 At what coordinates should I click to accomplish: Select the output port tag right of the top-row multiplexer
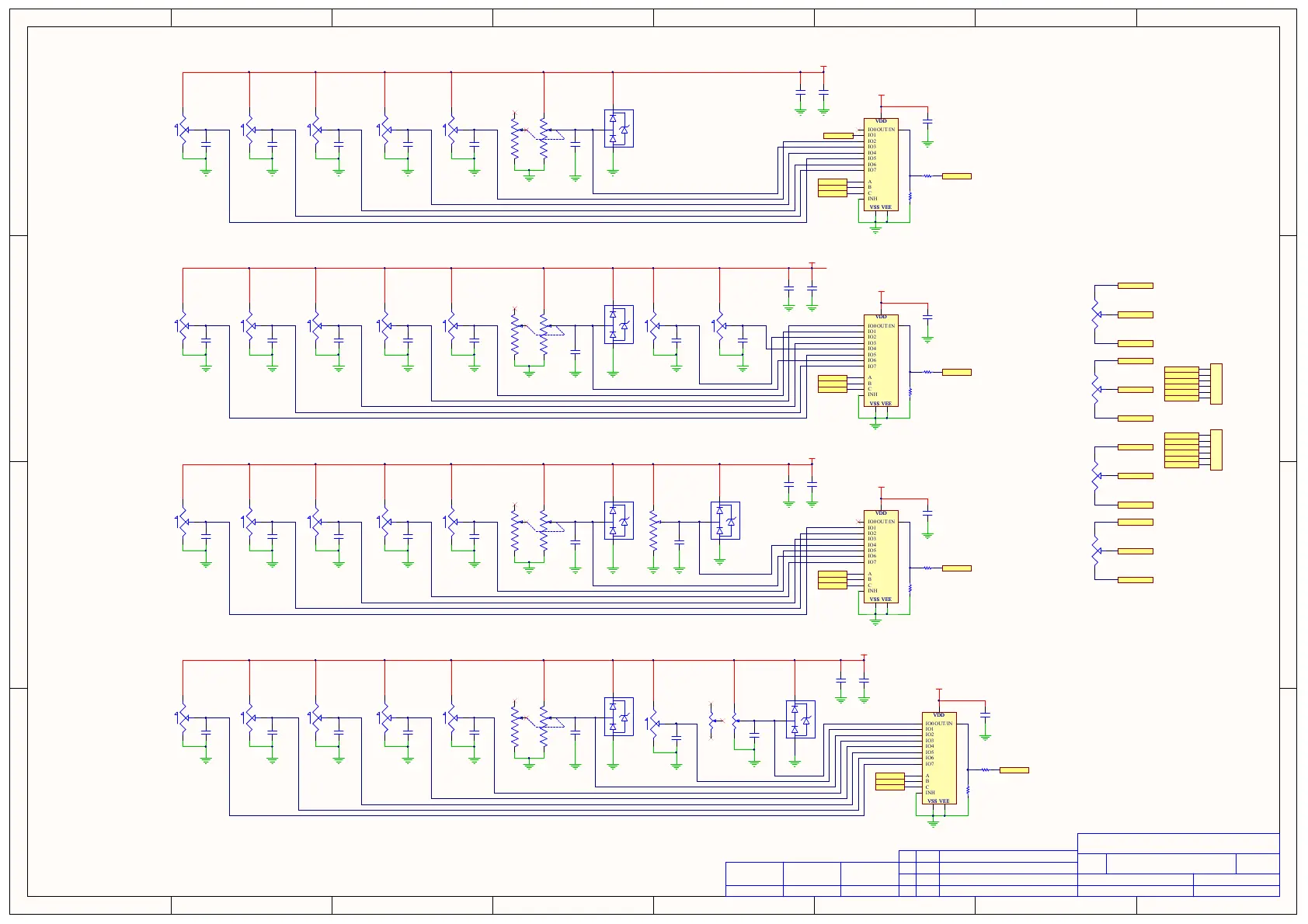point(957,176)
